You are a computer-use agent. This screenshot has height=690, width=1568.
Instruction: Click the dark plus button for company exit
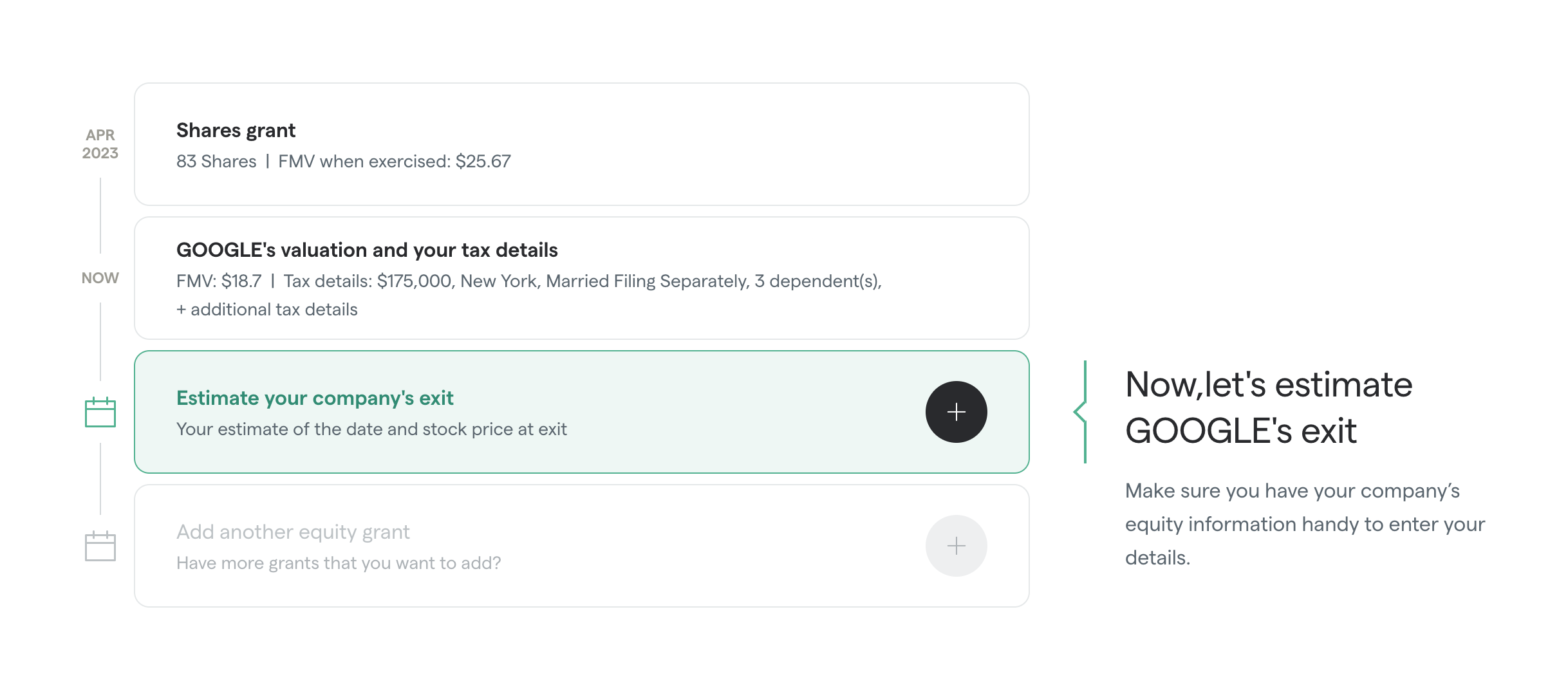[956, 412]
